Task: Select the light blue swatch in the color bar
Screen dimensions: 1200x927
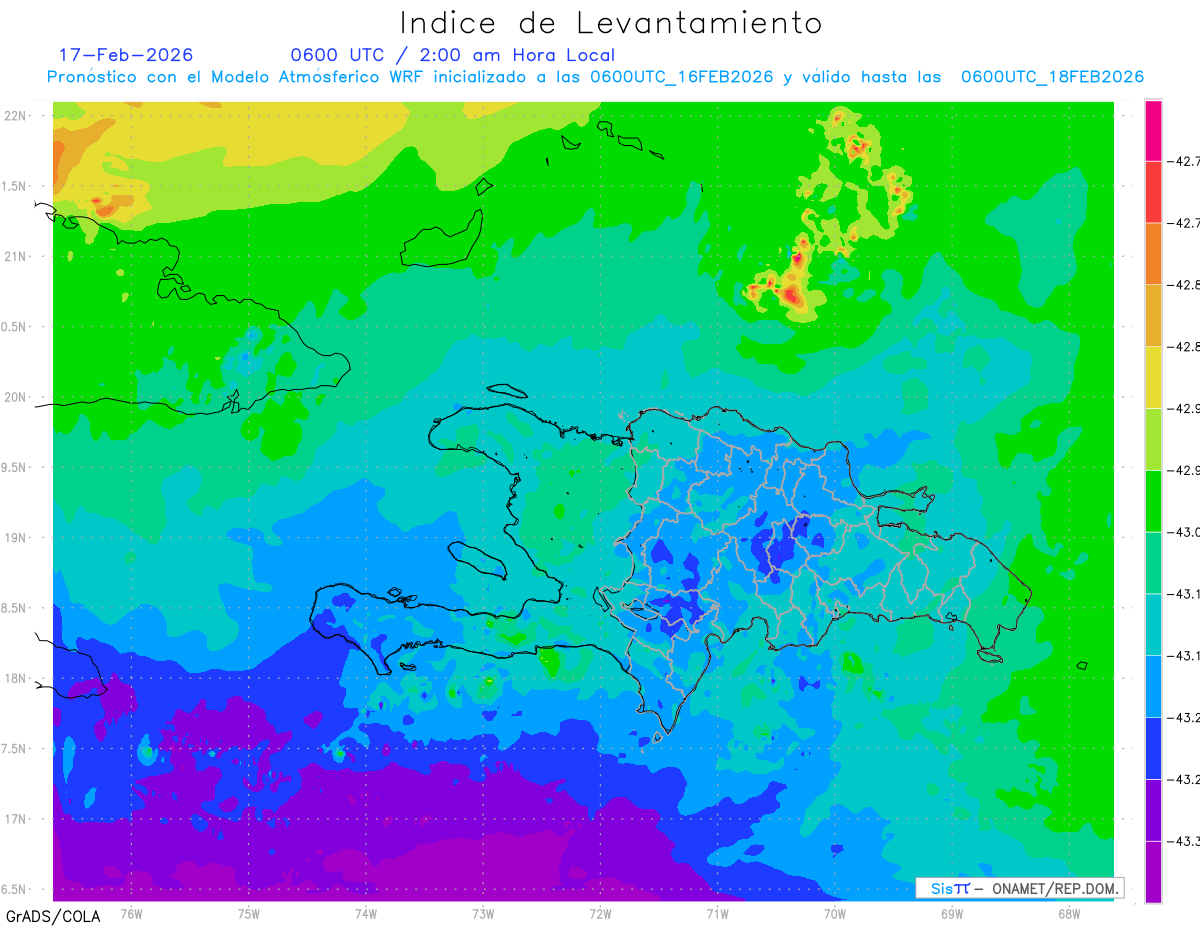Action: [x=1153, y=687]
